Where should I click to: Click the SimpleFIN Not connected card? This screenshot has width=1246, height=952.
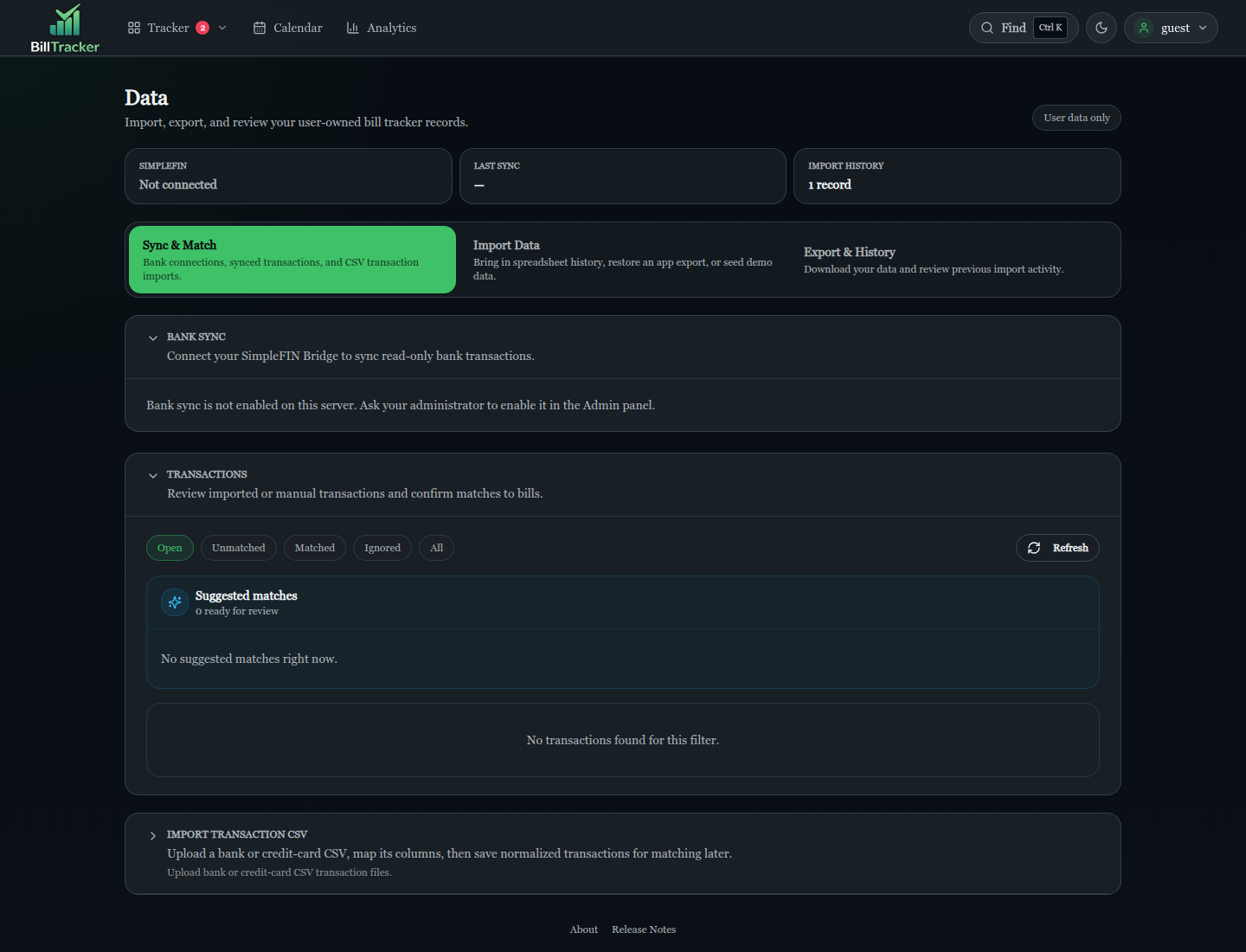click(x=288, y=176)
